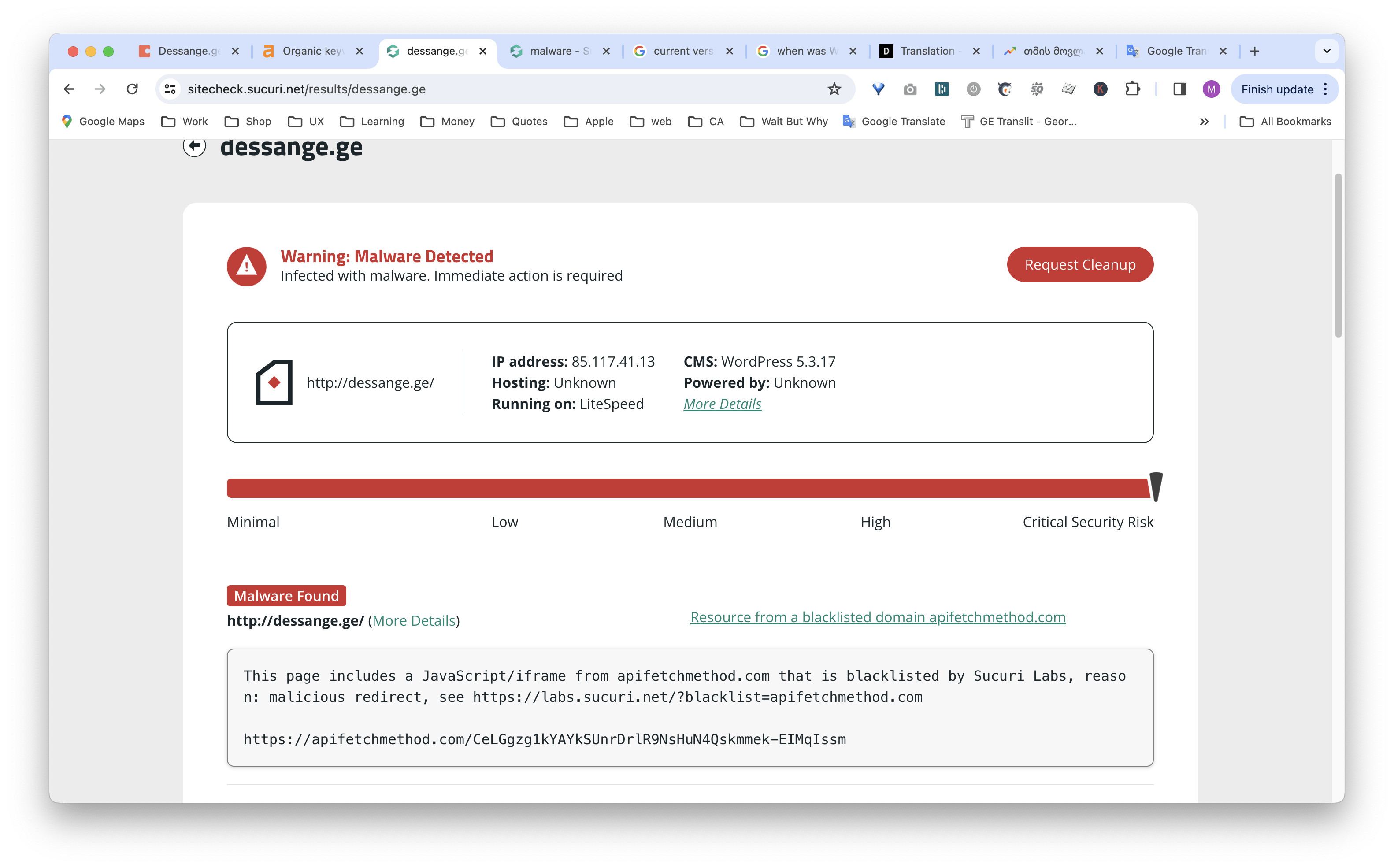The image size is (1394, 868).
Task: Open the Learning bookmarks folder
Action: coord(372,122)
